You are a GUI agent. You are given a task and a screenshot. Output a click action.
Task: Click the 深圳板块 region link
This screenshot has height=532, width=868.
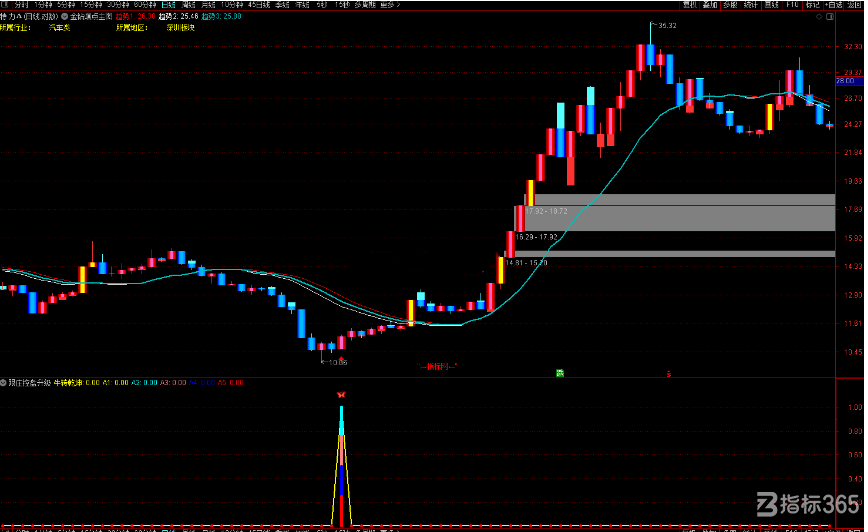point(180,28)
